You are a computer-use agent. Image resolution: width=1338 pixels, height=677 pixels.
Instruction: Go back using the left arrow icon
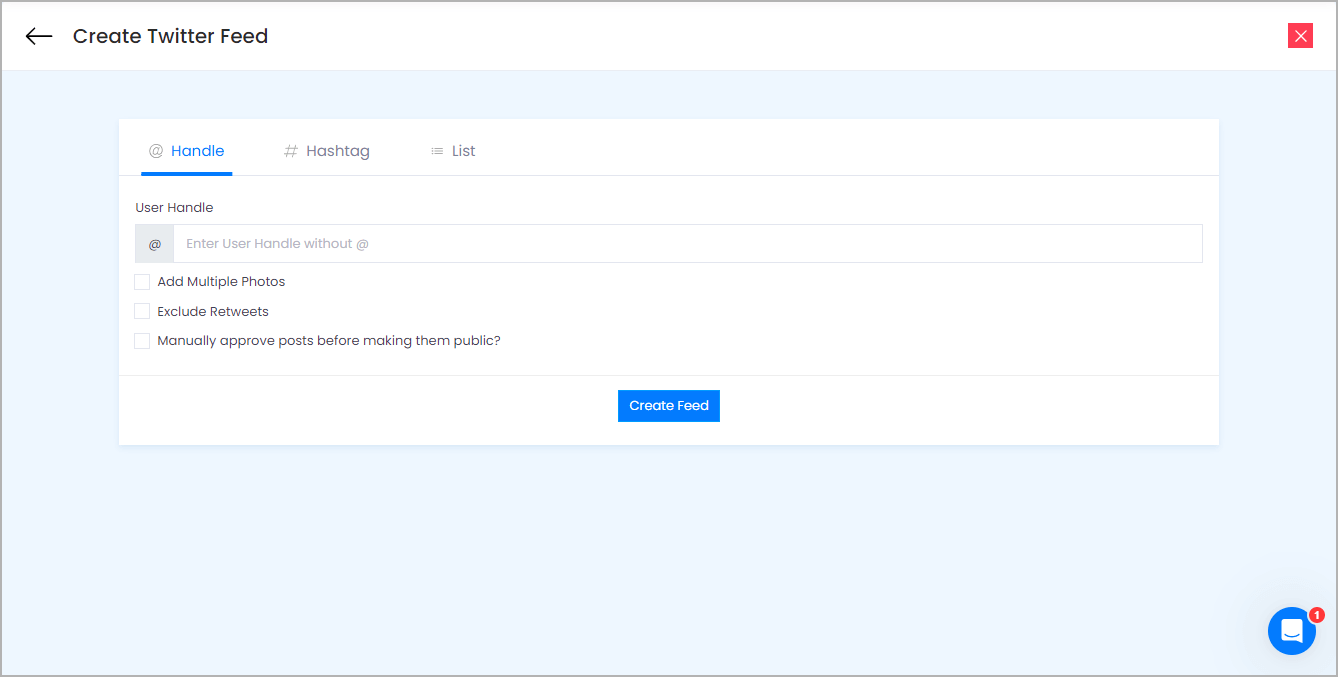pyautogui.click(x=39, y=37)
